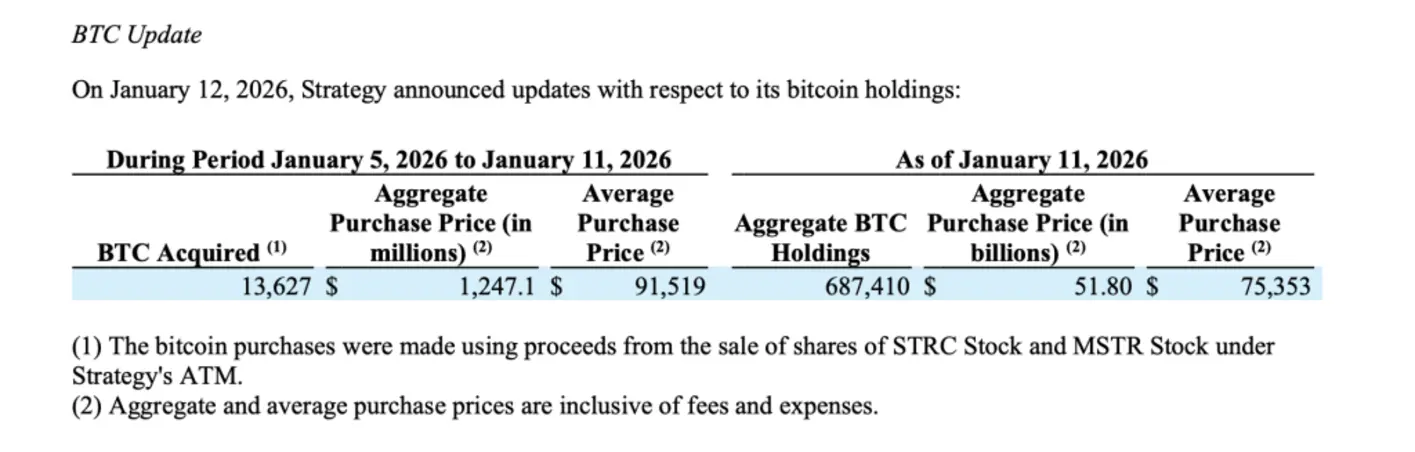Screen dimensions: 1415x452
Task: Select the 1,247.1 aggregate purchase price cell
Action: [496, 288]
